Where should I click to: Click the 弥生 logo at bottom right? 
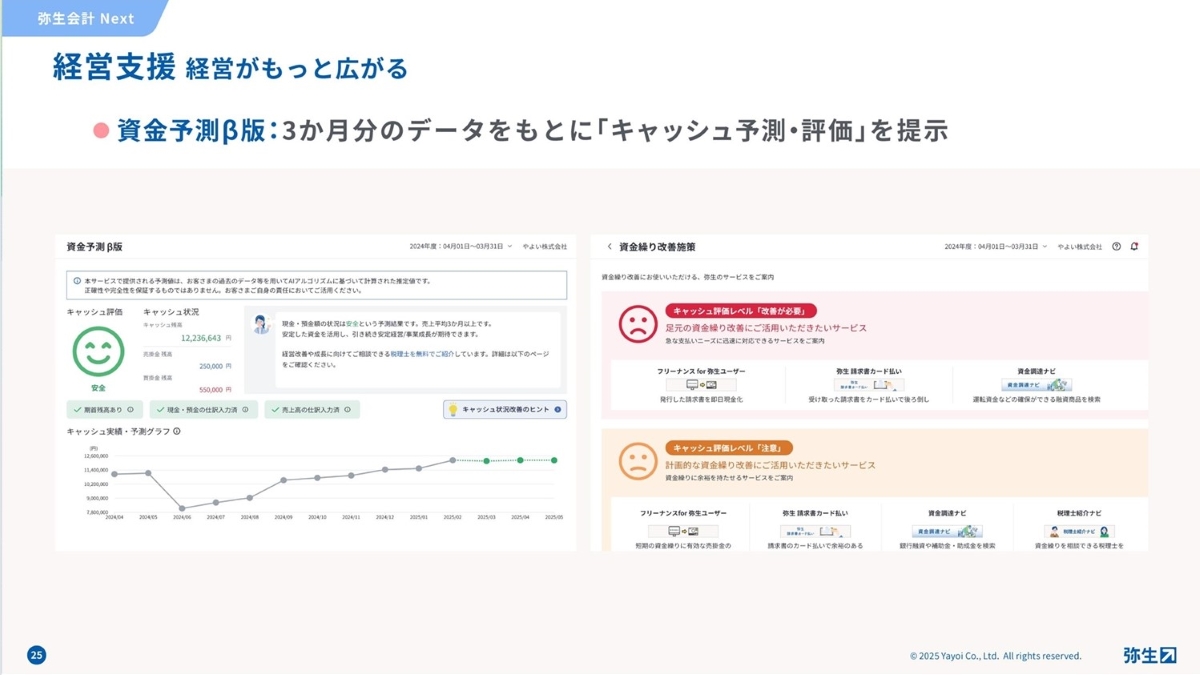pos(1150,655)
